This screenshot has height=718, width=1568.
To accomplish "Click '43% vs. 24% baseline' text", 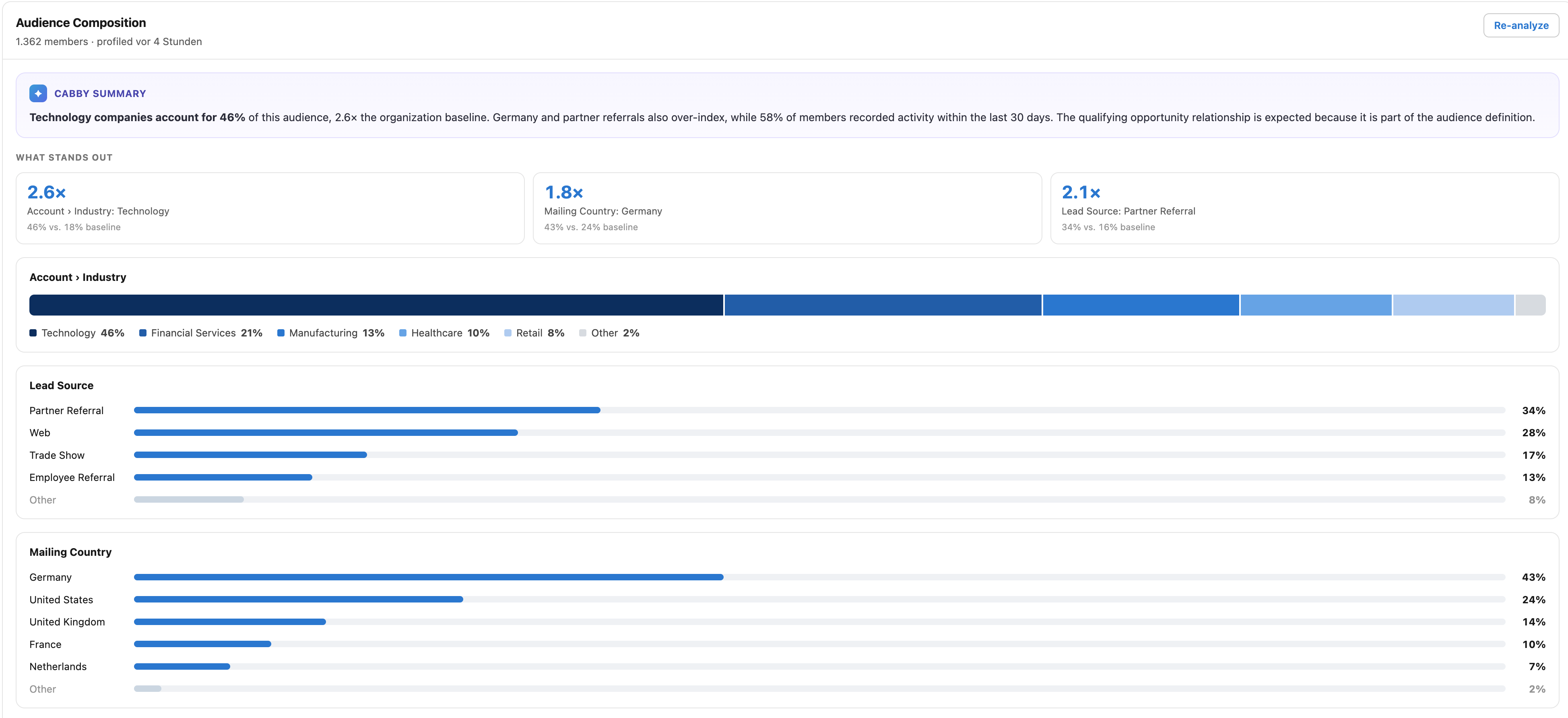I will 590,227.
